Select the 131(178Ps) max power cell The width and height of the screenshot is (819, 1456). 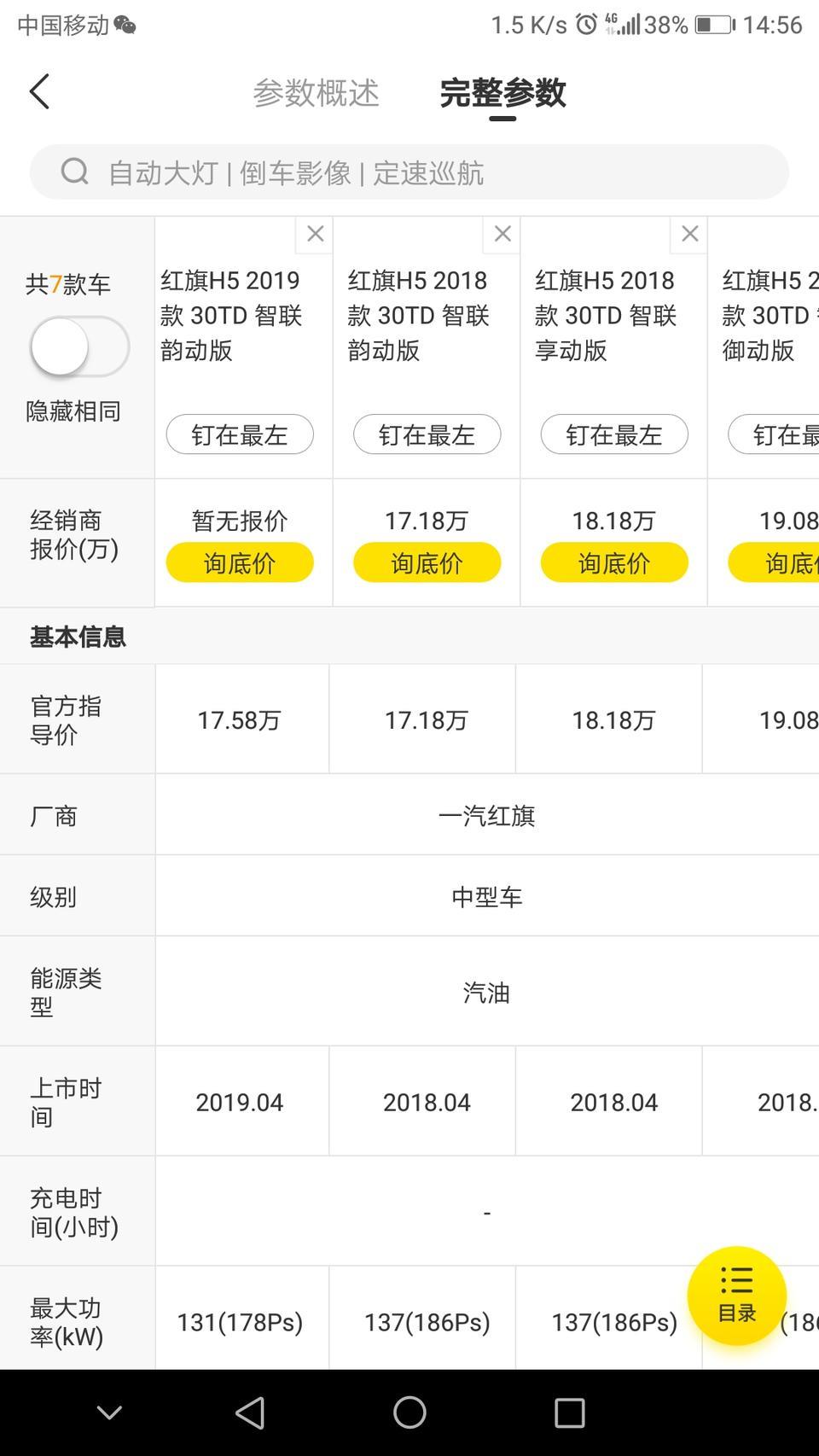click(x=241, y=1321)
